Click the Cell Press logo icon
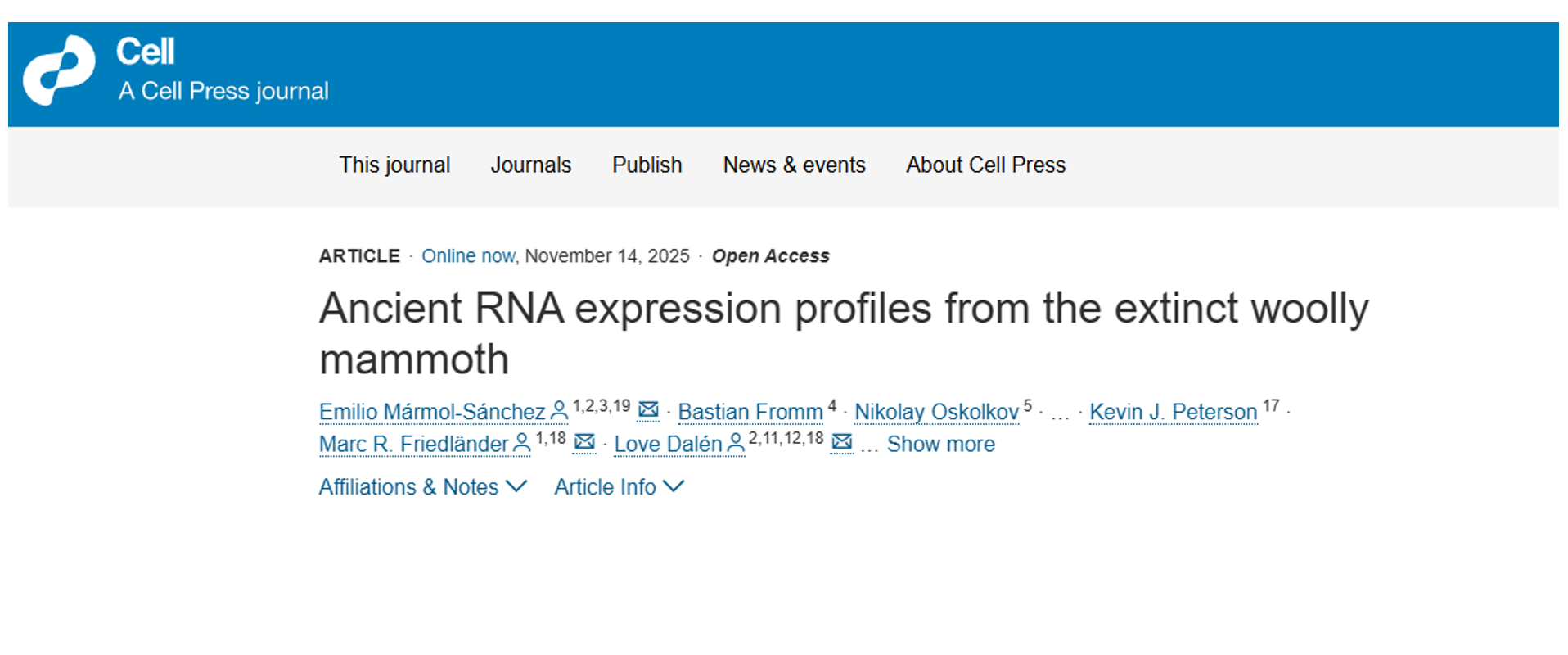Viewport: 1568px width, 655px height. click(x=59, y=70)
